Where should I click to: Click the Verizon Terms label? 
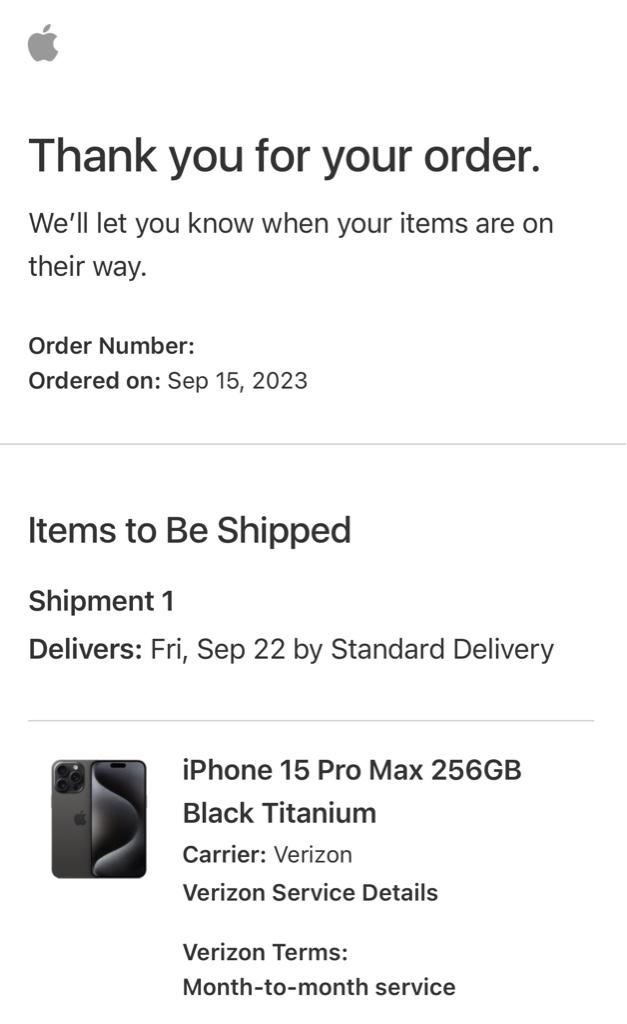[265, 952]
